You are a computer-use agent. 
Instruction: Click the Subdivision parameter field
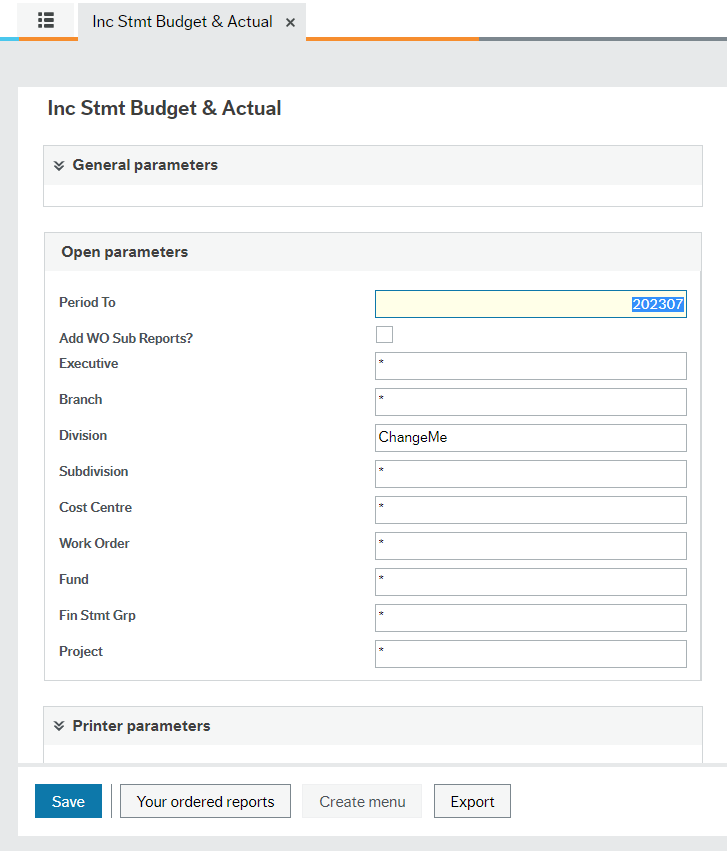click(x=530, y=473)
